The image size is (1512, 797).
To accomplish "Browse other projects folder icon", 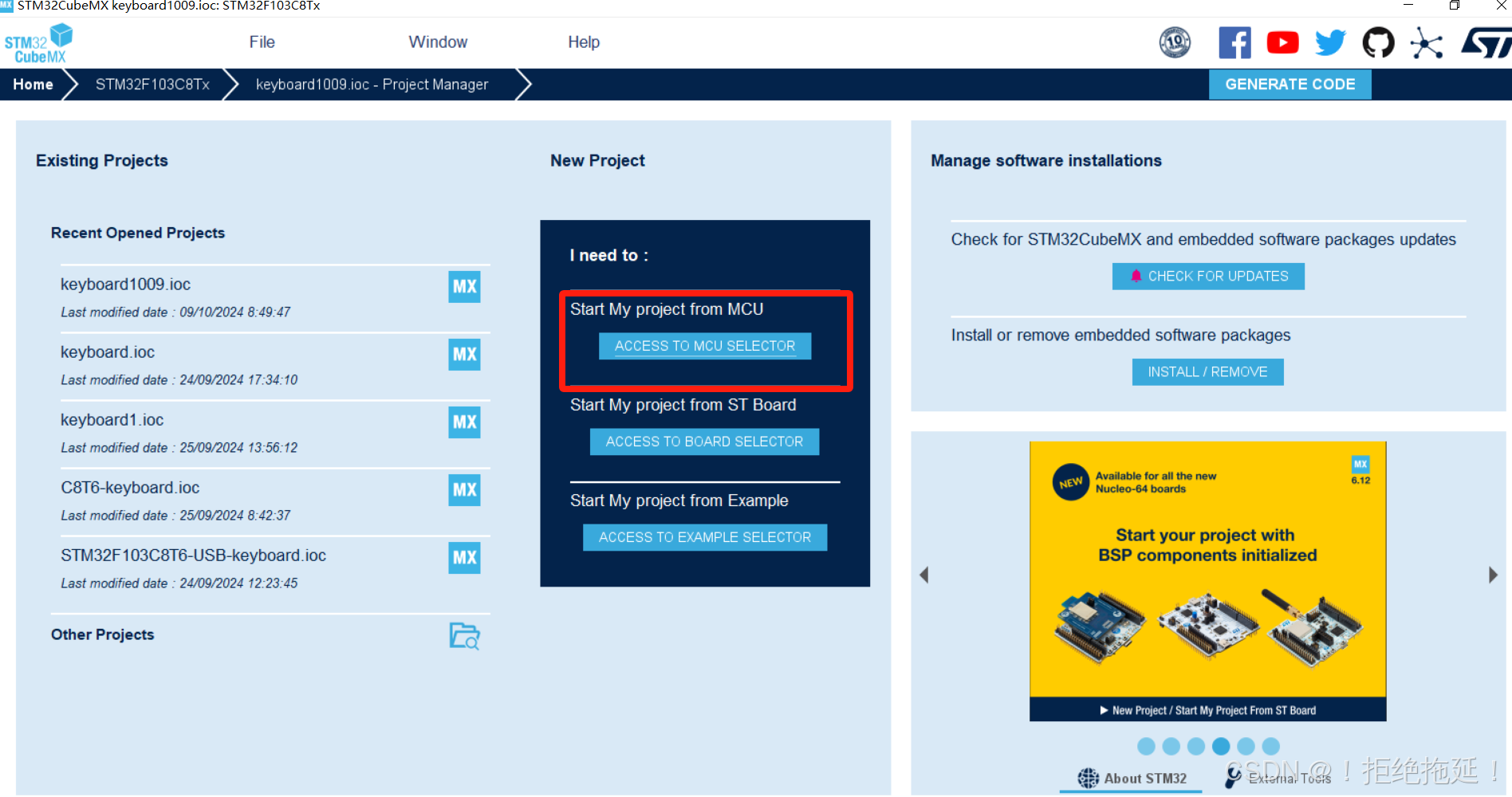I will click(x=465, y=636).
